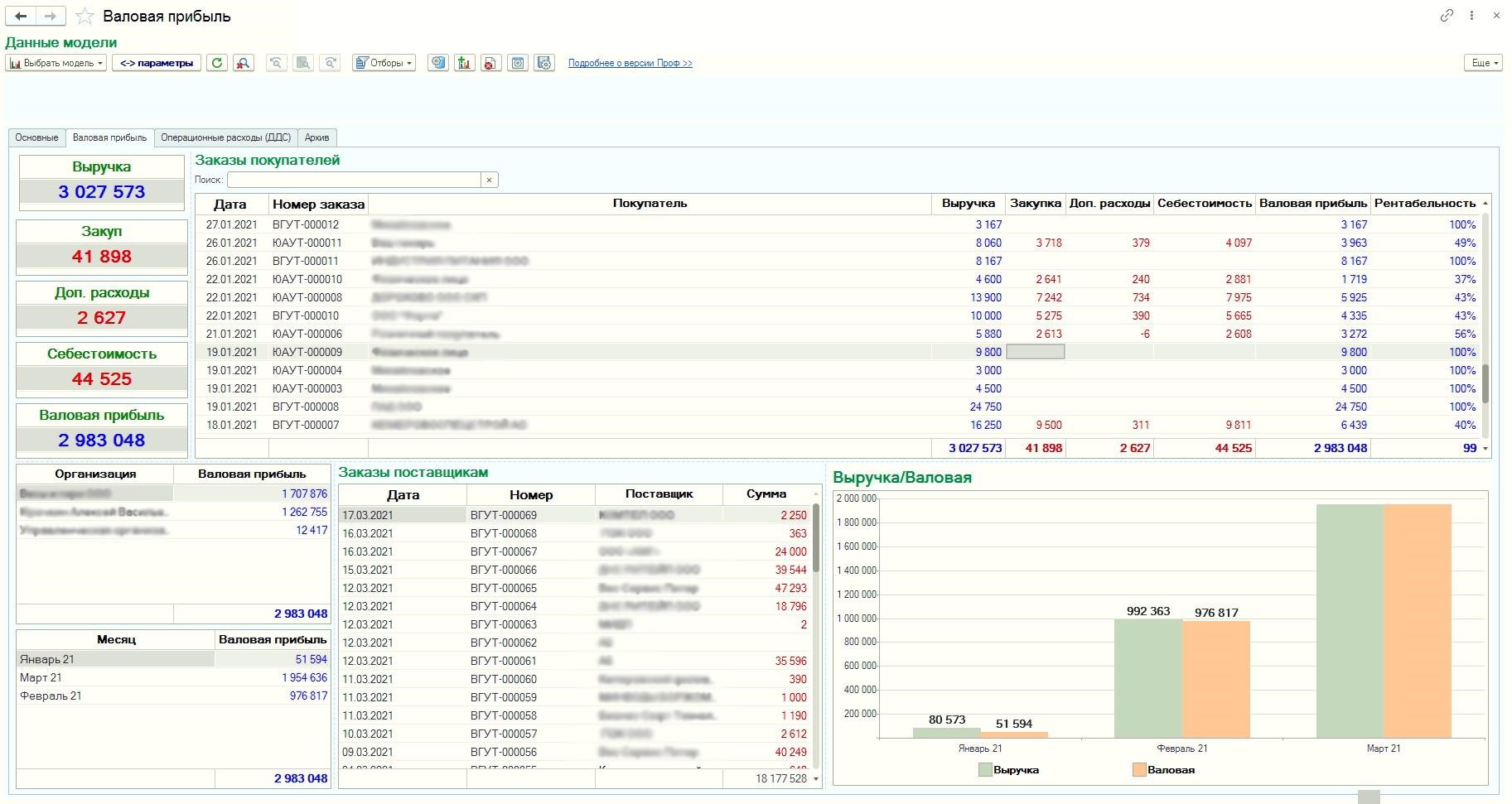Click the last toolbar icon with gears
The width and height of the screenshot is (1512, 804).
pos(544,63)
